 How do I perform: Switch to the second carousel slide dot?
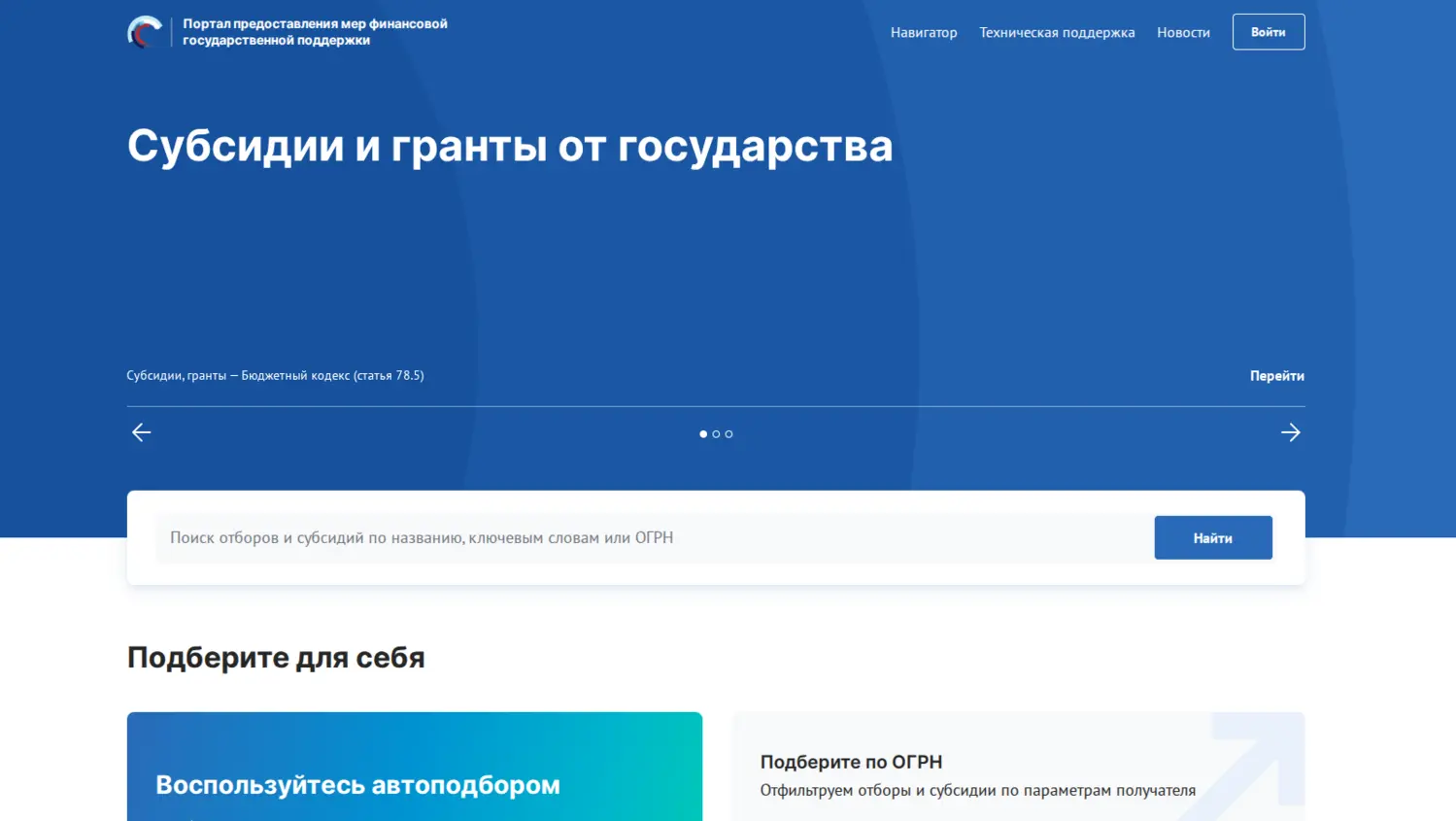[716, 434]
